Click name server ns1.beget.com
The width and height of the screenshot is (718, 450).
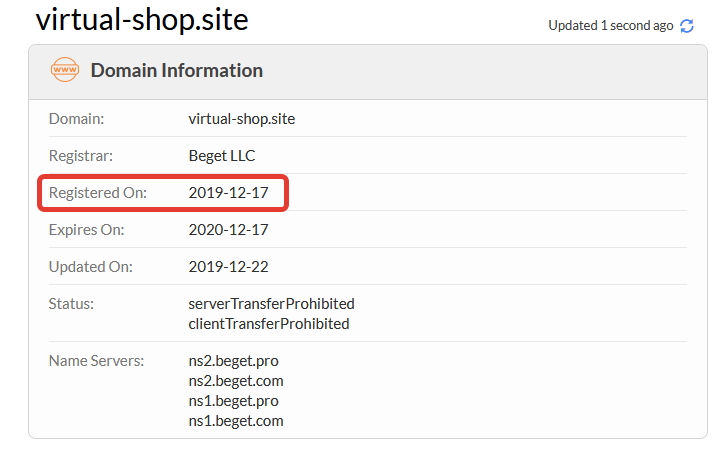(x=236, y=421)
